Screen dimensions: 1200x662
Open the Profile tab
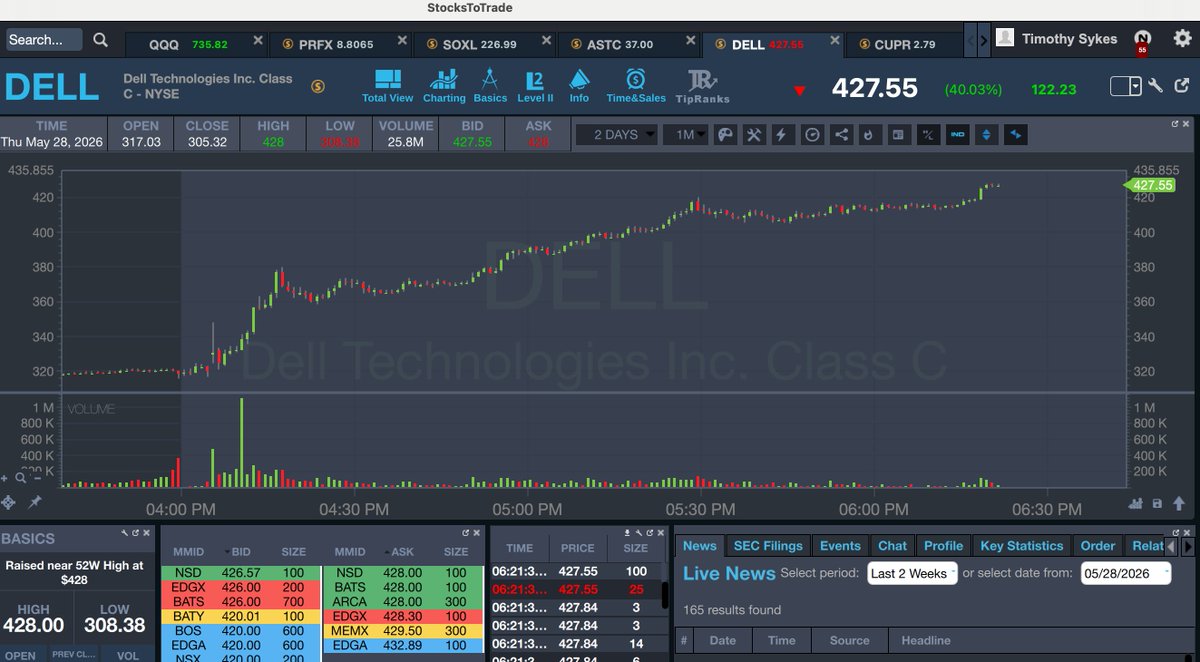point(943,546)
